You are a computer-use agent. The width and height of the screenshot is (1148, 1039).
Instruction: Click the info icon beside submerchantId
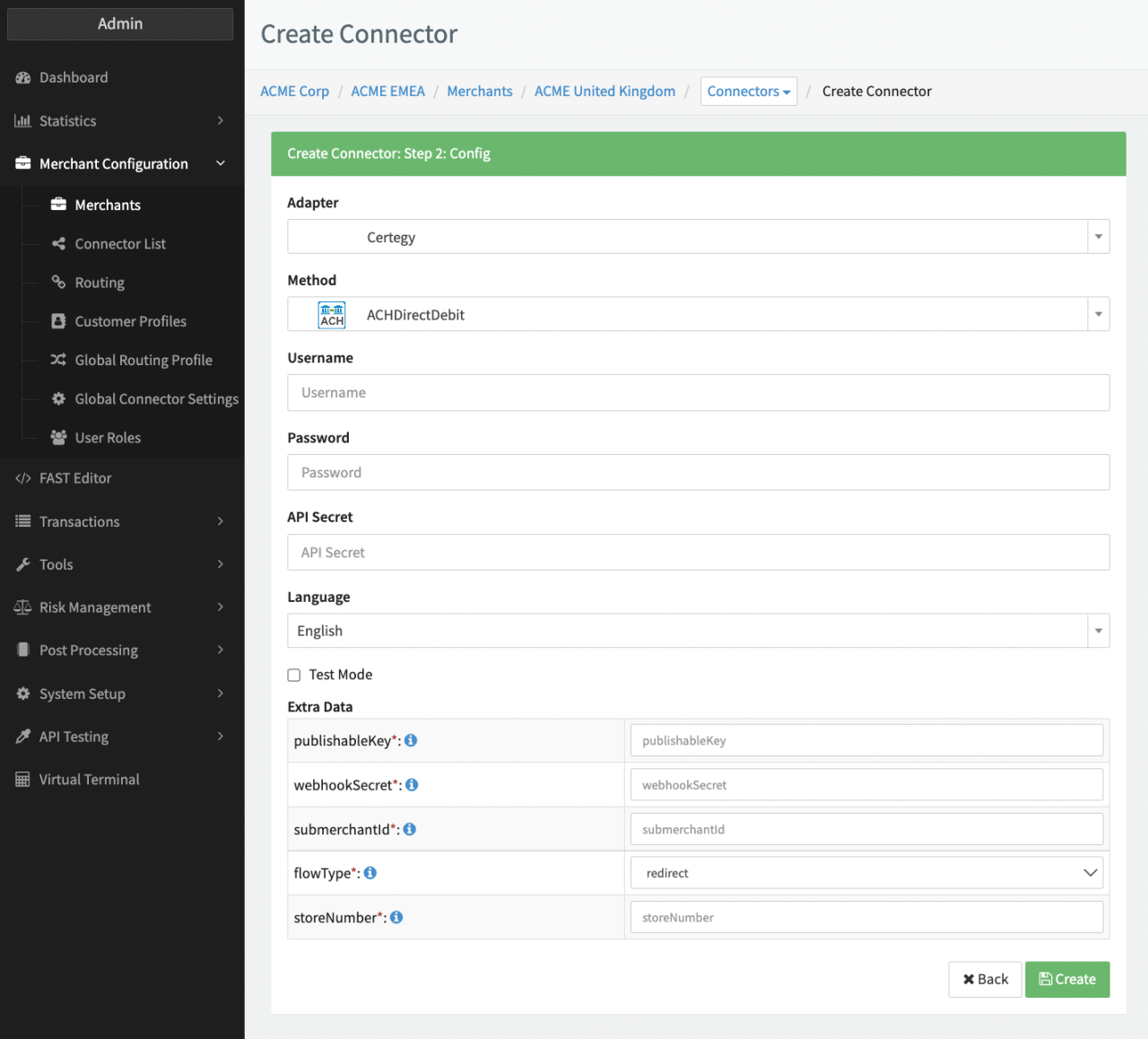click(410, 829)
